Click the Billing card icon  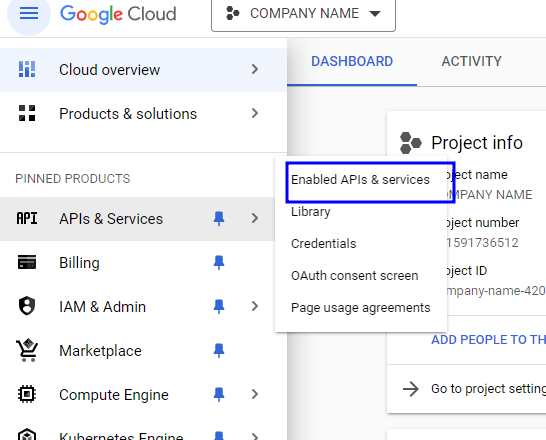pos(27,262)
